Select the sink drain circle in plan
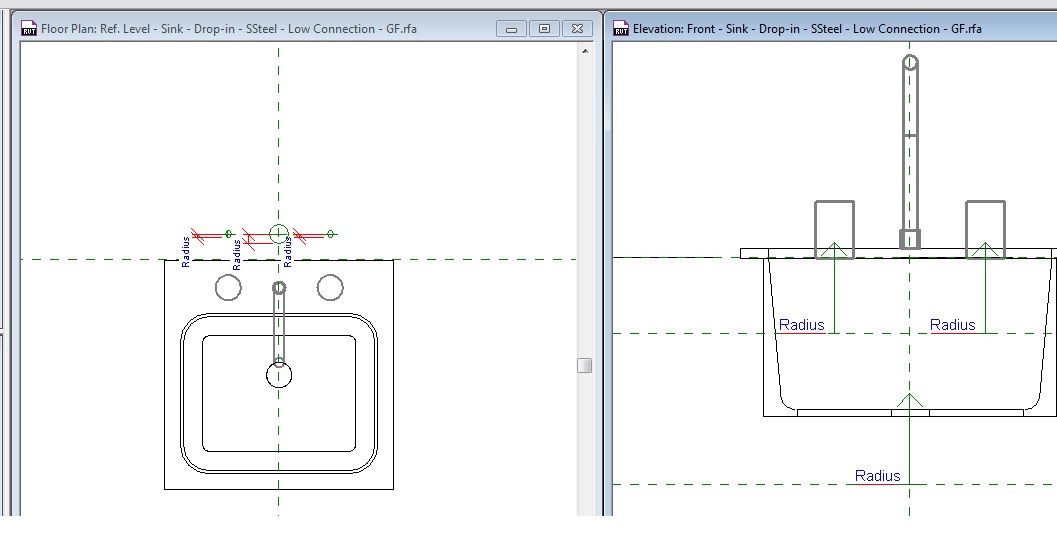 279,375
